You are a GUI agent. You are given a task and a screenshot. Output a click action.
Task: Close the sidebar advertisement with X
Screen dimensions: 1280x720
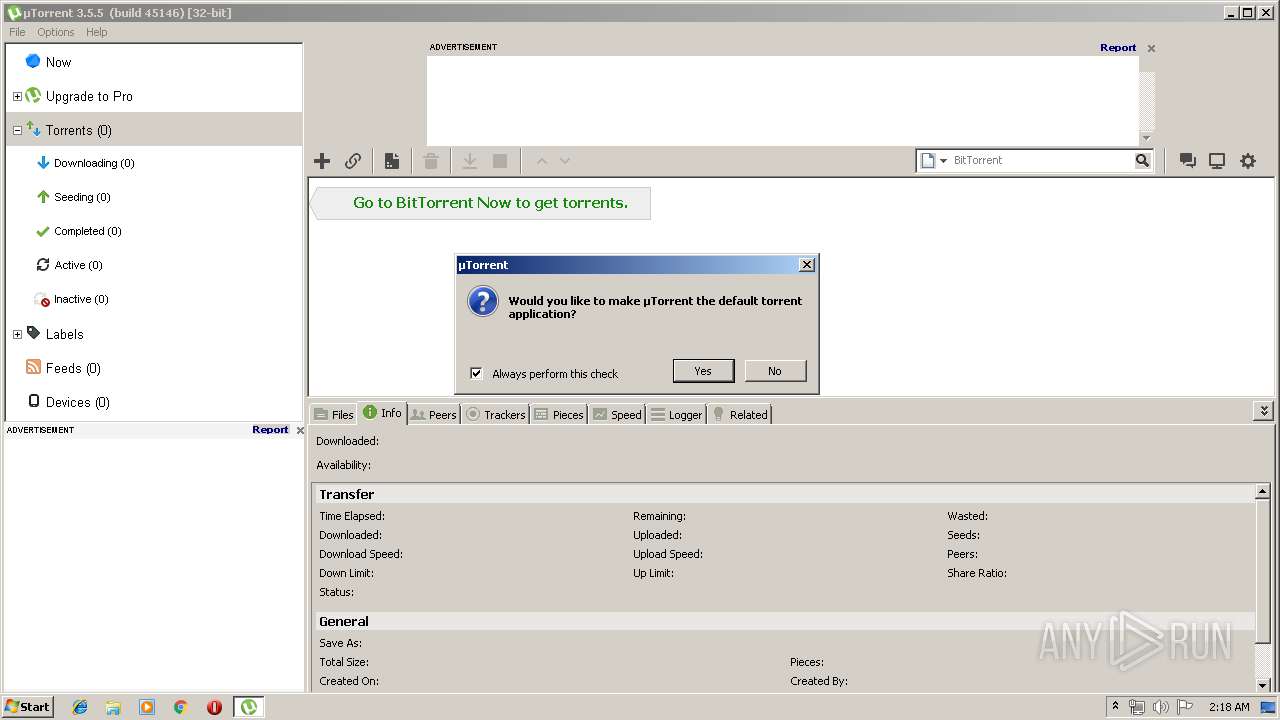[300, 430]
